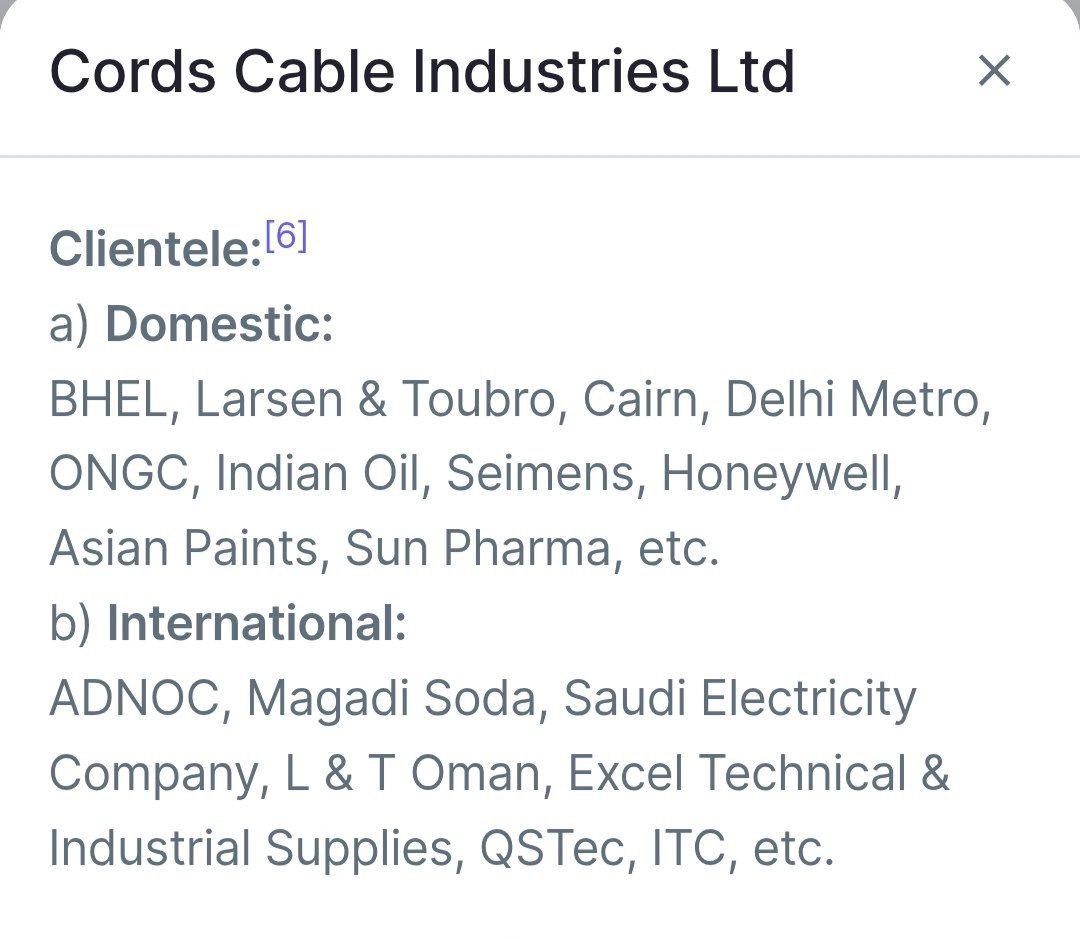Open the [6] citation reference link

pos(285,237)
